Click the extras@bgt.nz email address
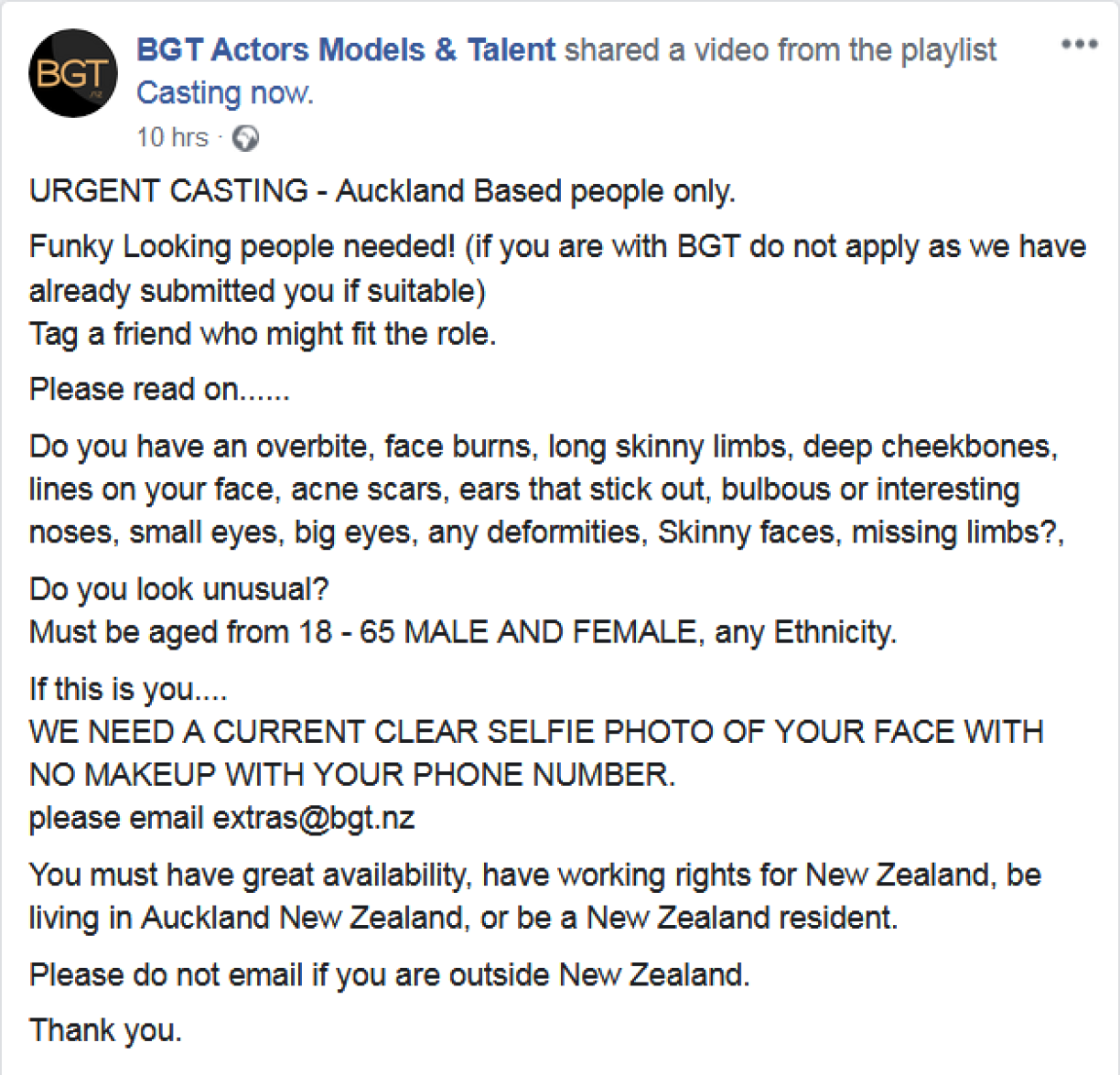The image size is (1120, 1075). tap(314, 817)
